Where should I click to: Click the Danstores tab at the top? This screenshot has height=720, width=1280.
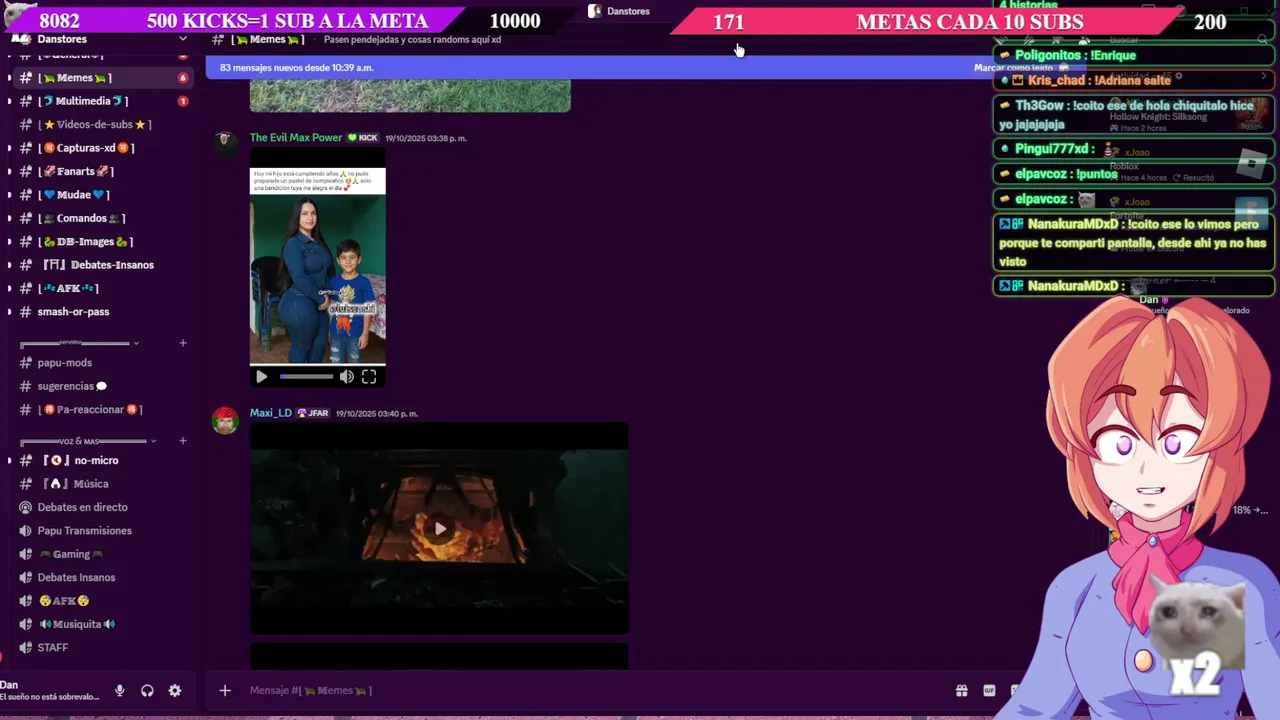(x=620, y=11)
